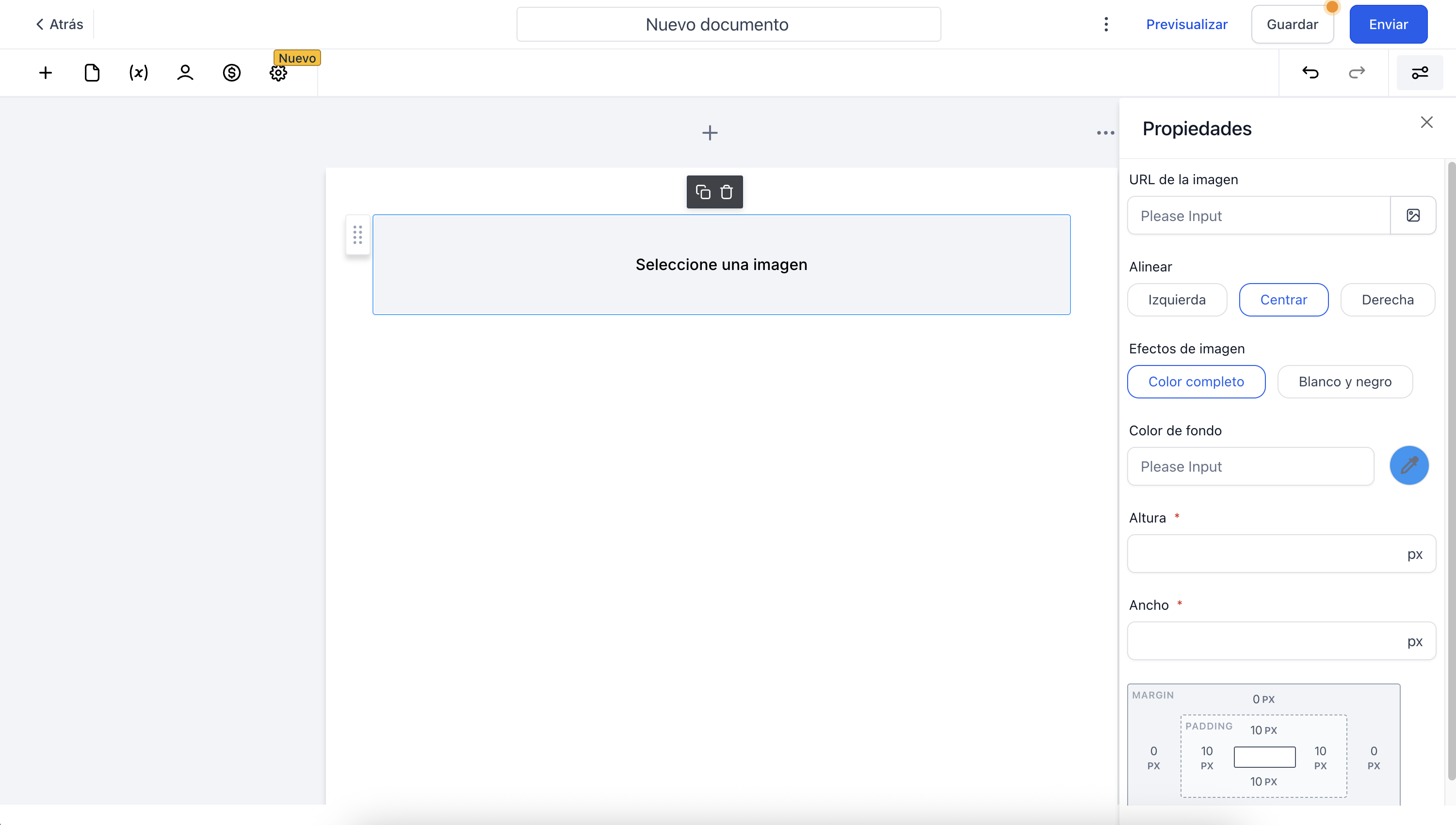The height and width of the screenshot is (825, 1456).
Task: Choose the Blanco y negro effect
Action: 1345,382
